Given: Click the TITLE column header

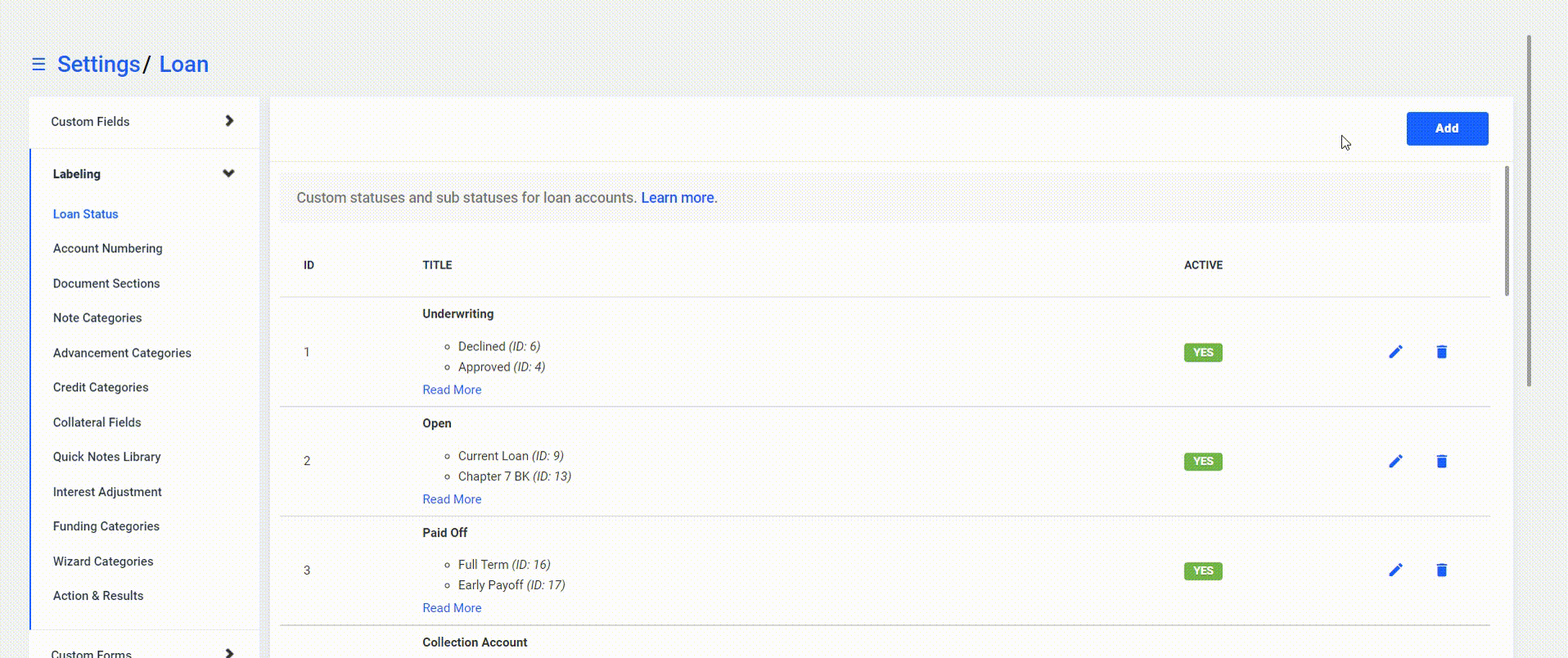Looking at the screenshot, I should pyautogui.click(x=437, y=265).
